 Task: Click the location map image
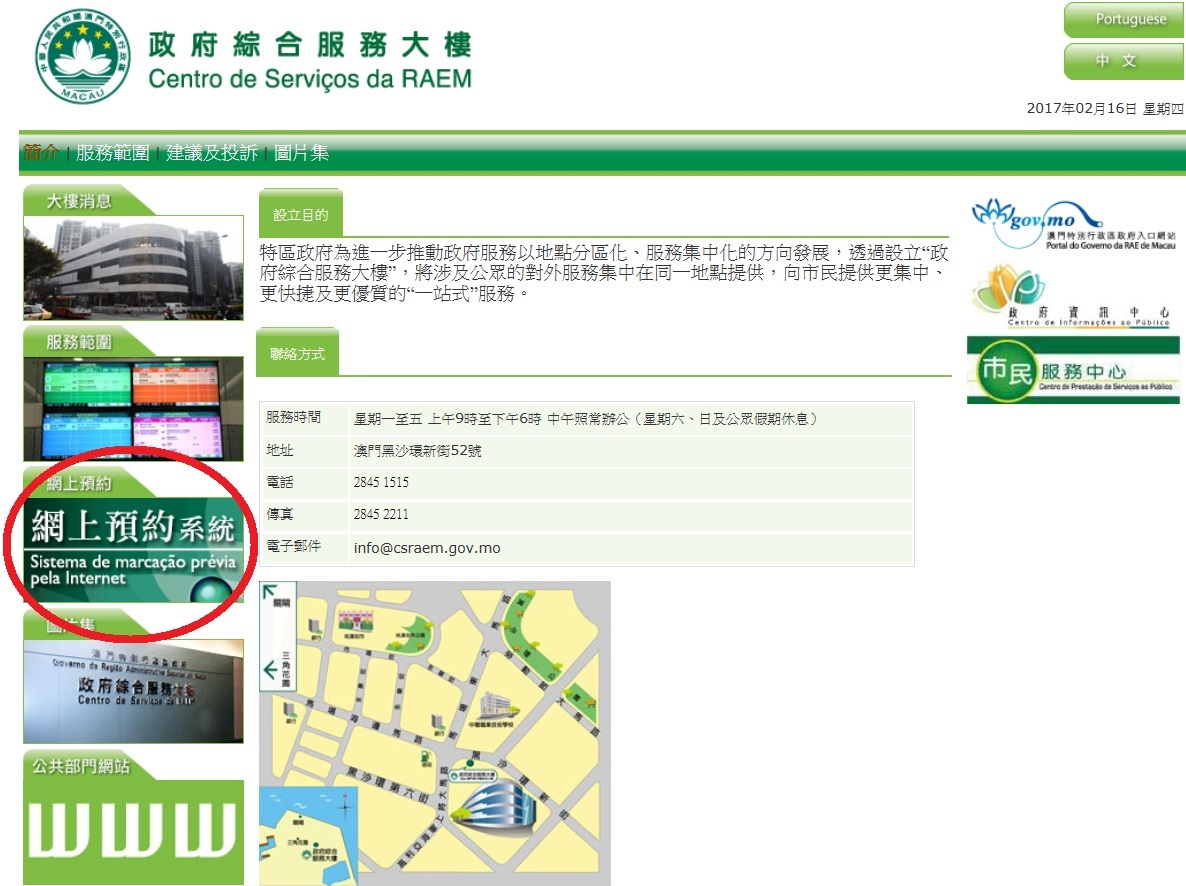[434, 733]
